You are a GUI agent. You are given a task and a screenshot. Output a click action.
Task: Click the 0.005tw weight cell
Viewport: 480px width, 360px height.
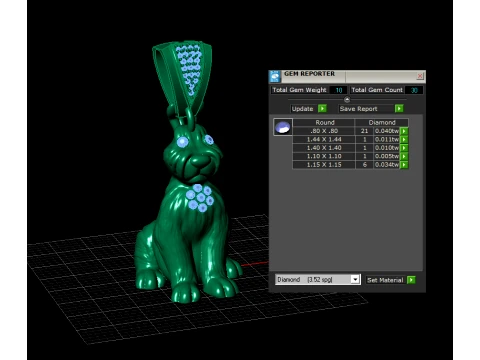(x=387, y=156)
